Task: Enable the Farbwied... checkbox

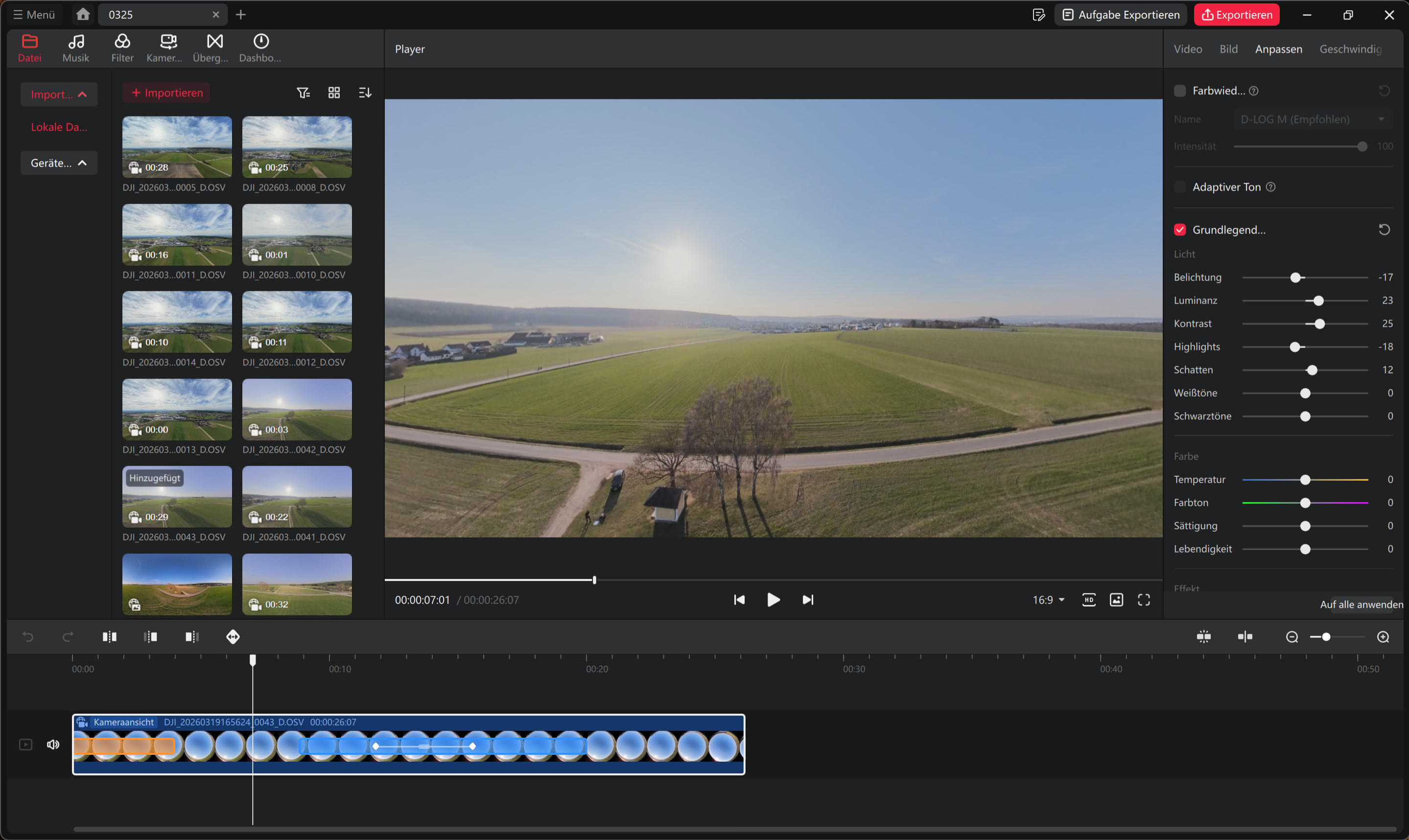Action: coord(1180,91)
